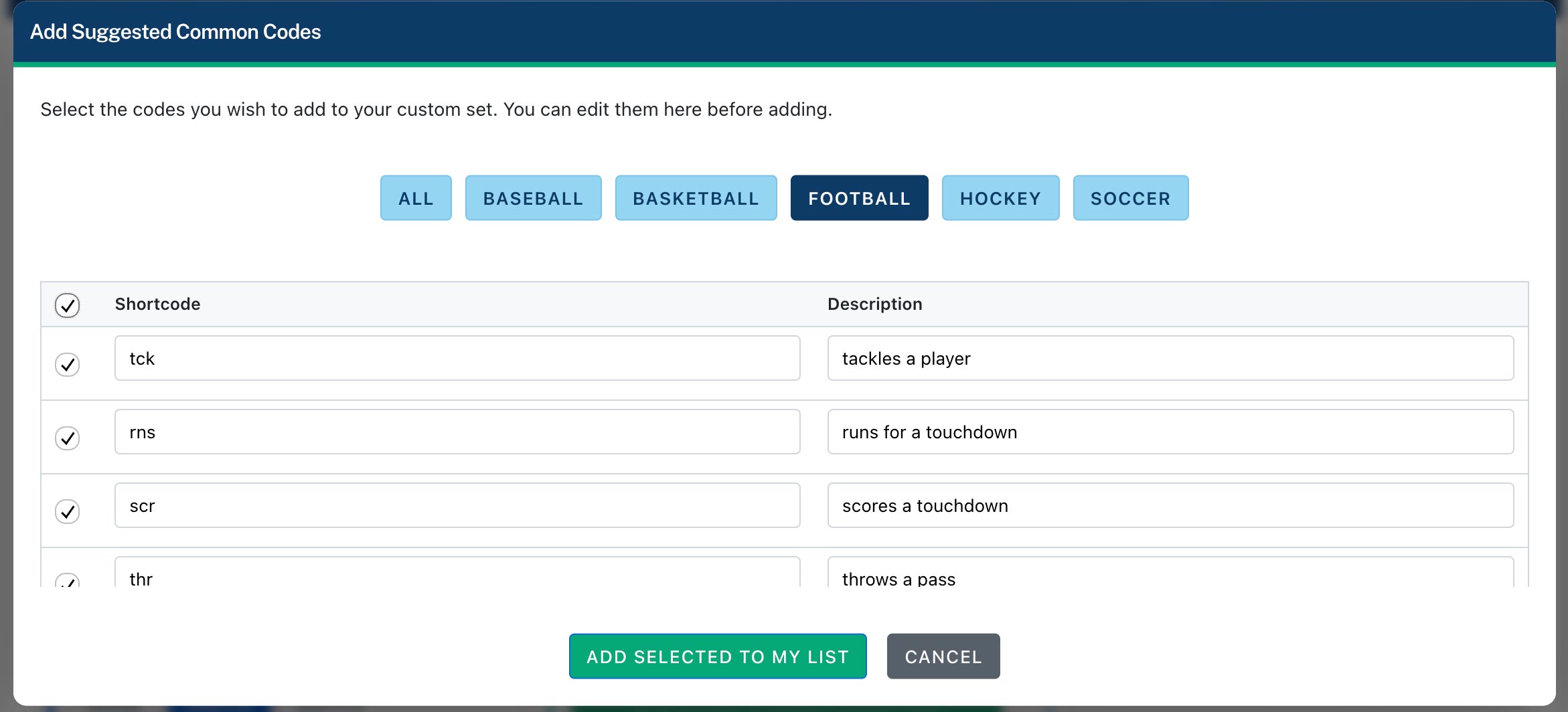Switch to the ALL codes tab
This screenshot has height=712, width=1568.
point(415,197)
